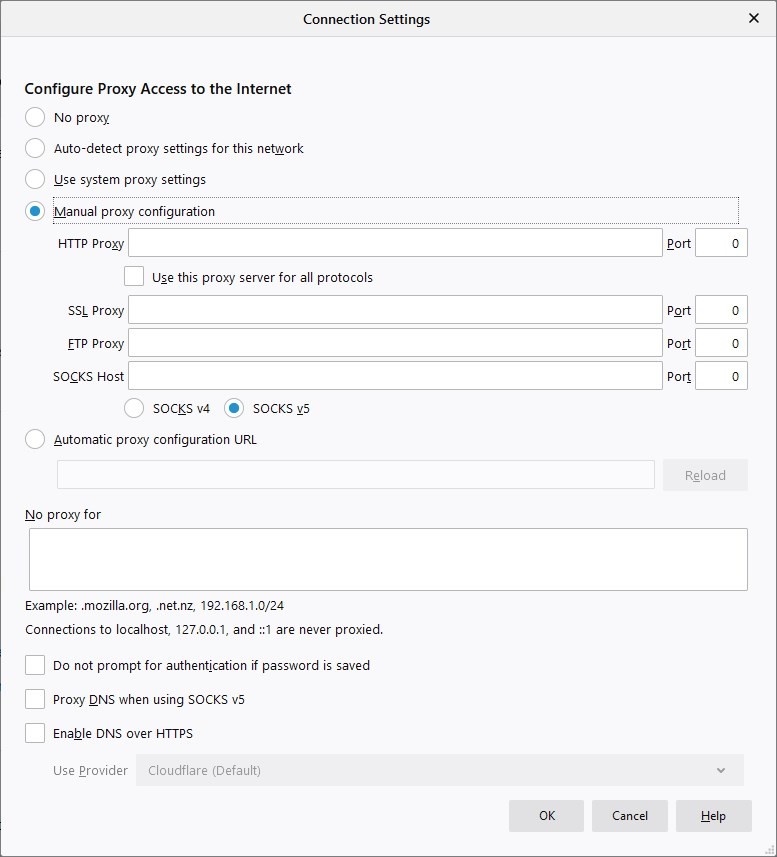The width and height of the screenshot is (777, 857).
Task: Click the SOCKS Host input field
Action: pyautogui.click(x=395, y=376)
